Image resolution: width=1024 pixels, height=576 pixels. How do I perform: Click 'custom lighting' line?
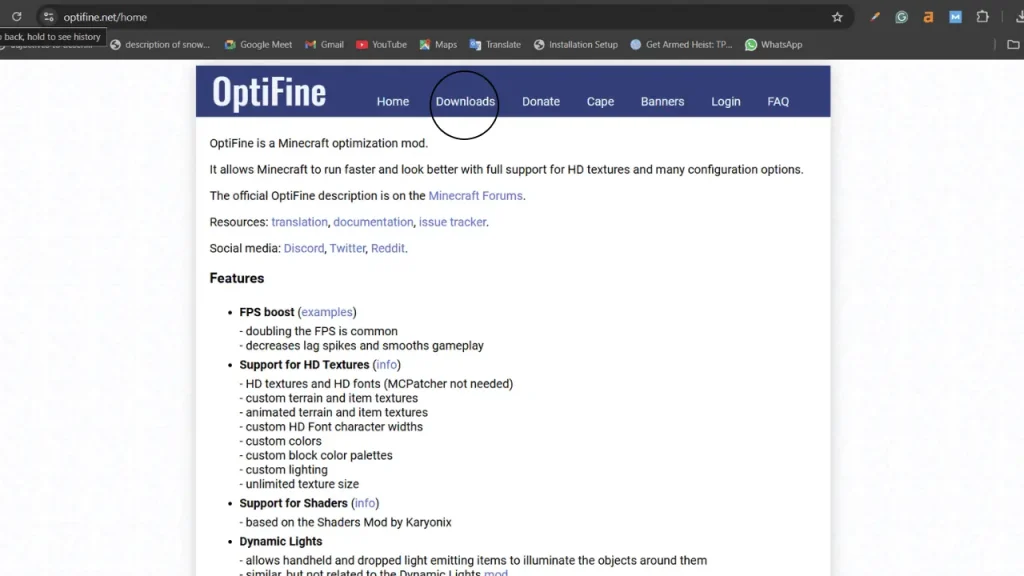283,470
